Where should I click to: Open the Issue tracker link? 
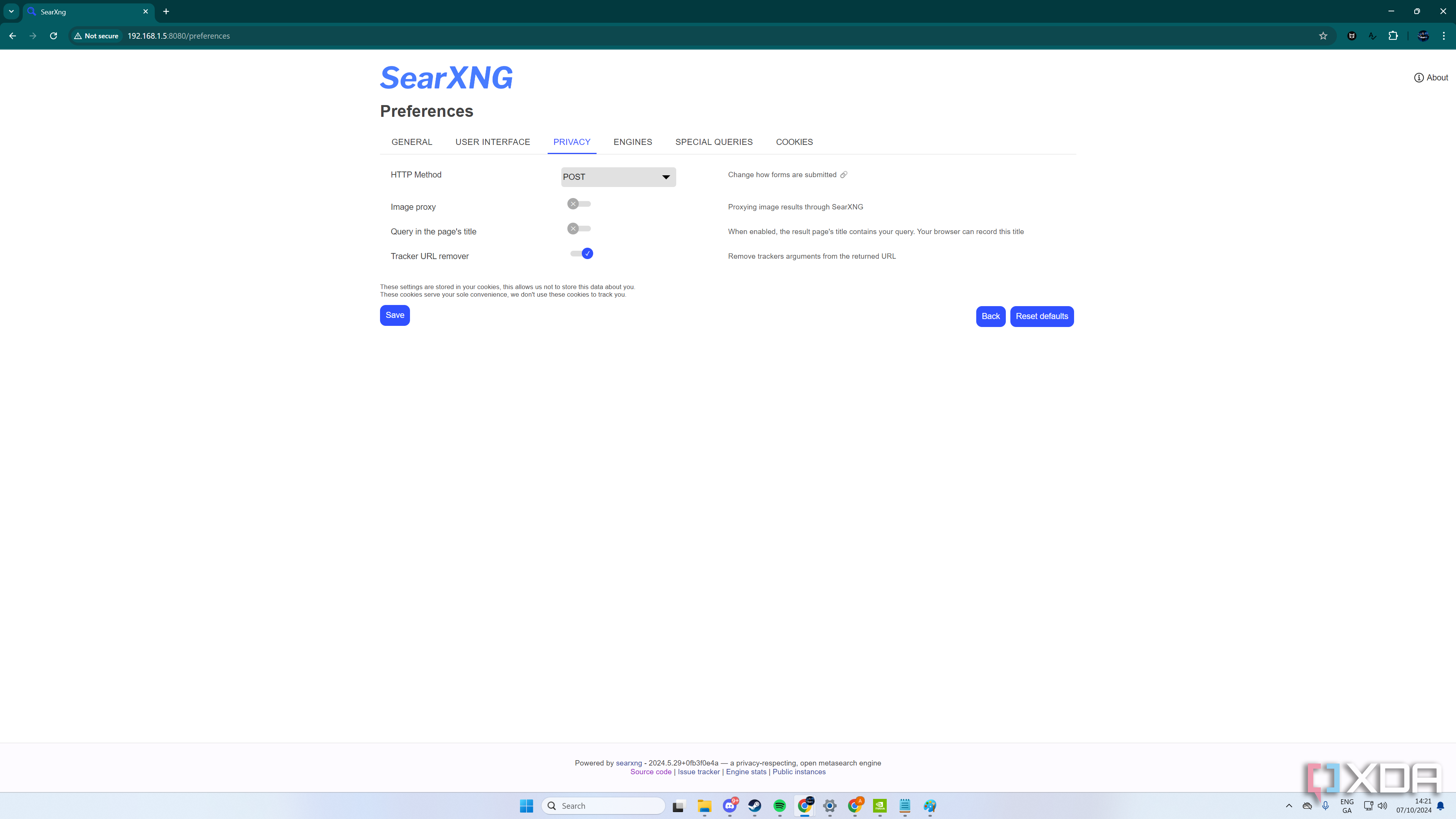(699, 772)
